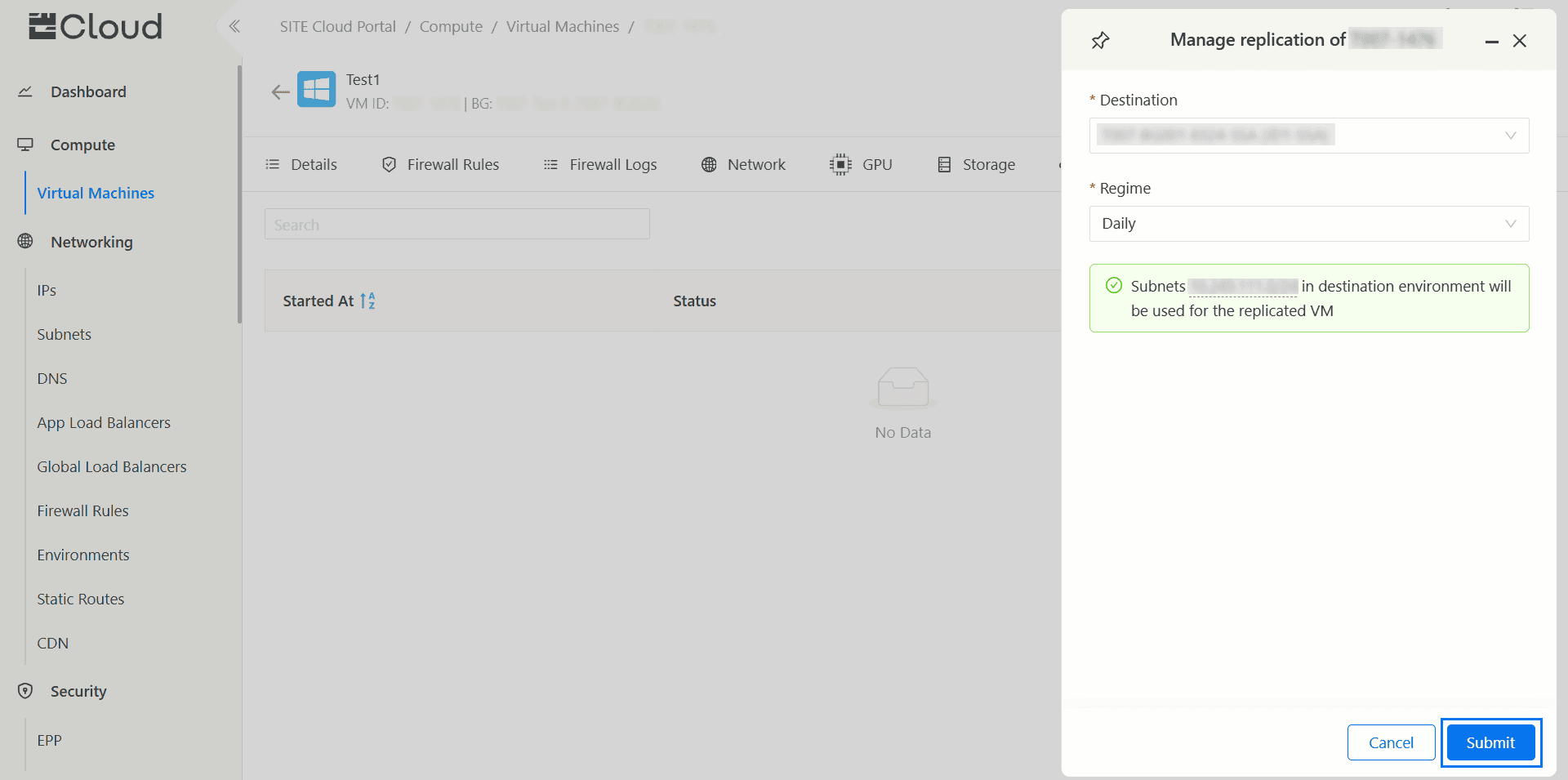Expand the Regime dropdown set to Daily
1568x780 pixels.
pyautogui.click(x=1308, y=224)
